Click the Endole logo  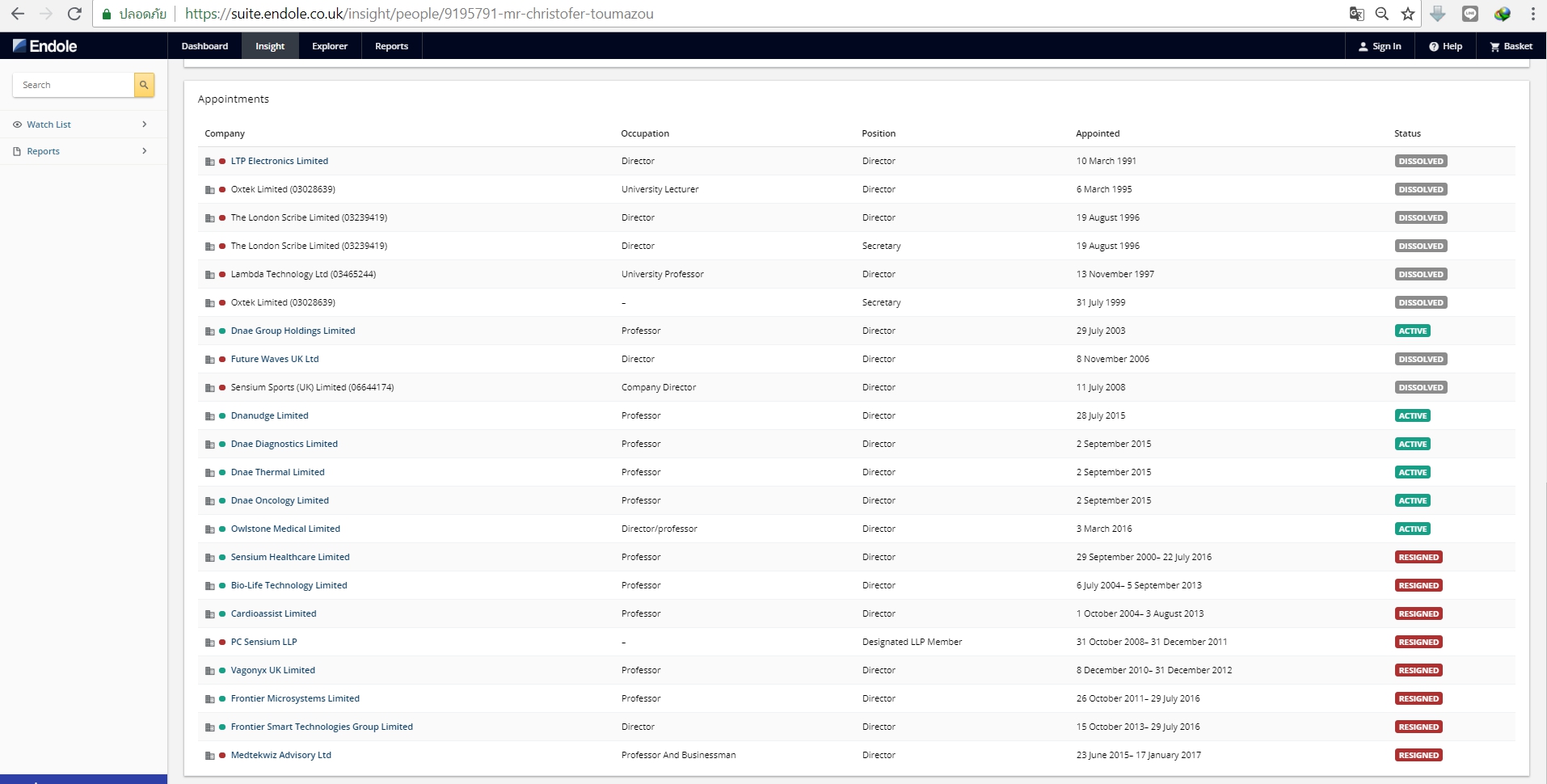45,46
